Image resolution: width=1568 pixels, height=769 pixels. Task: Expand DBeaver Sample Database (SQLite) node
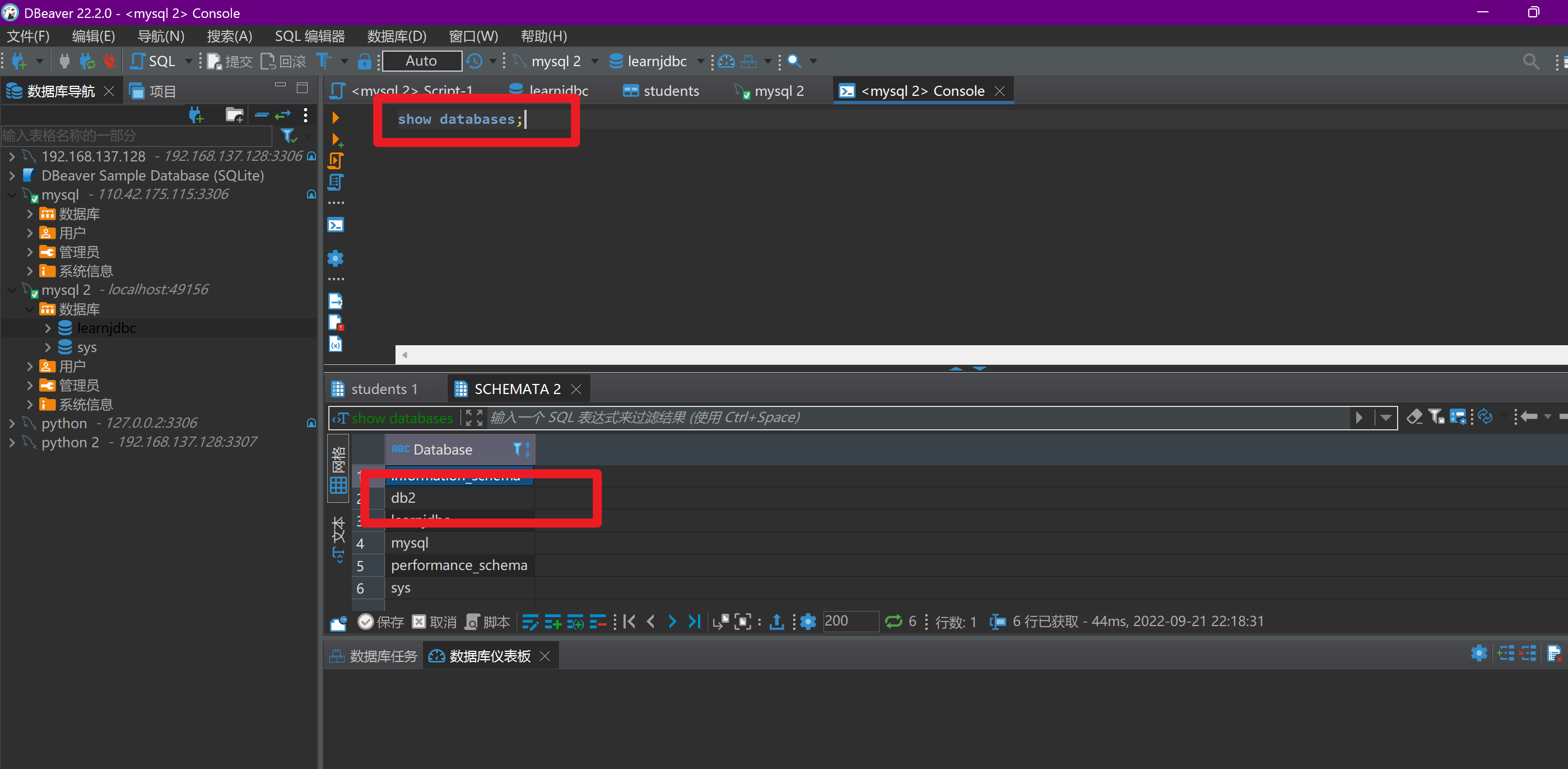[x=12, y=175]
